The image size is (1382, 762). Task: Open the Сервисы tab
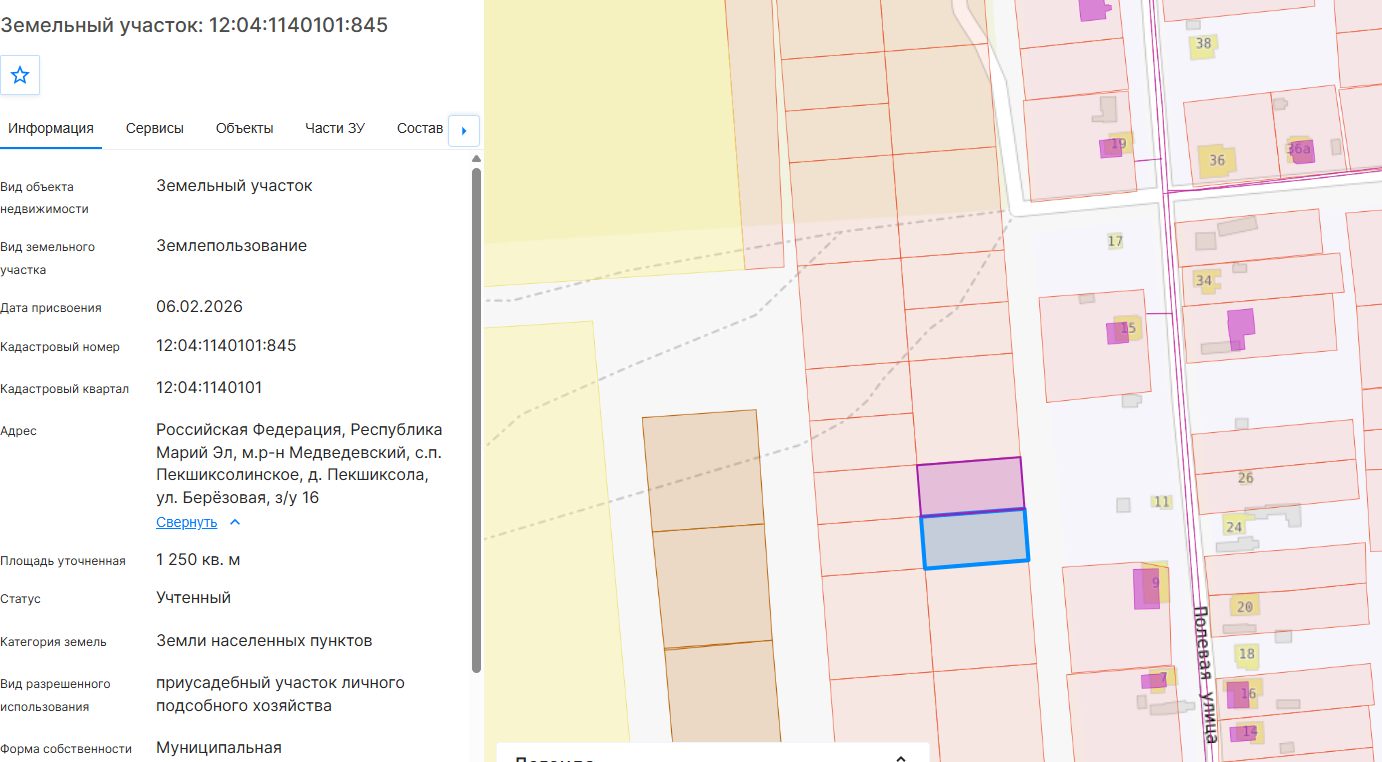click(x=155, y=128)
